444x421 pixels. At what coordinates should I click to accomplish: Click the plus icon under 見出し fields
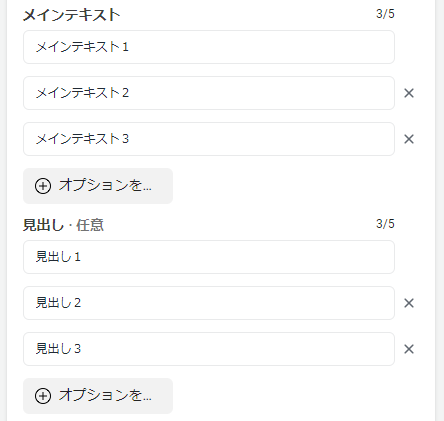(x=43, y=396)
